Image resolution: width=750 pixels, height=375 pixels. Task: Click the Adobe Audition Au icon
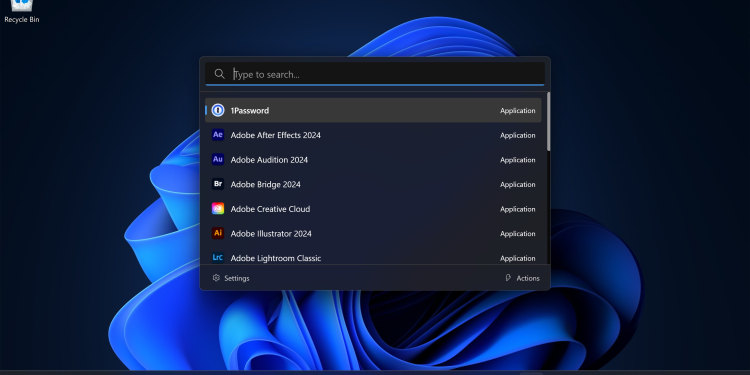(x=218, y=159)
